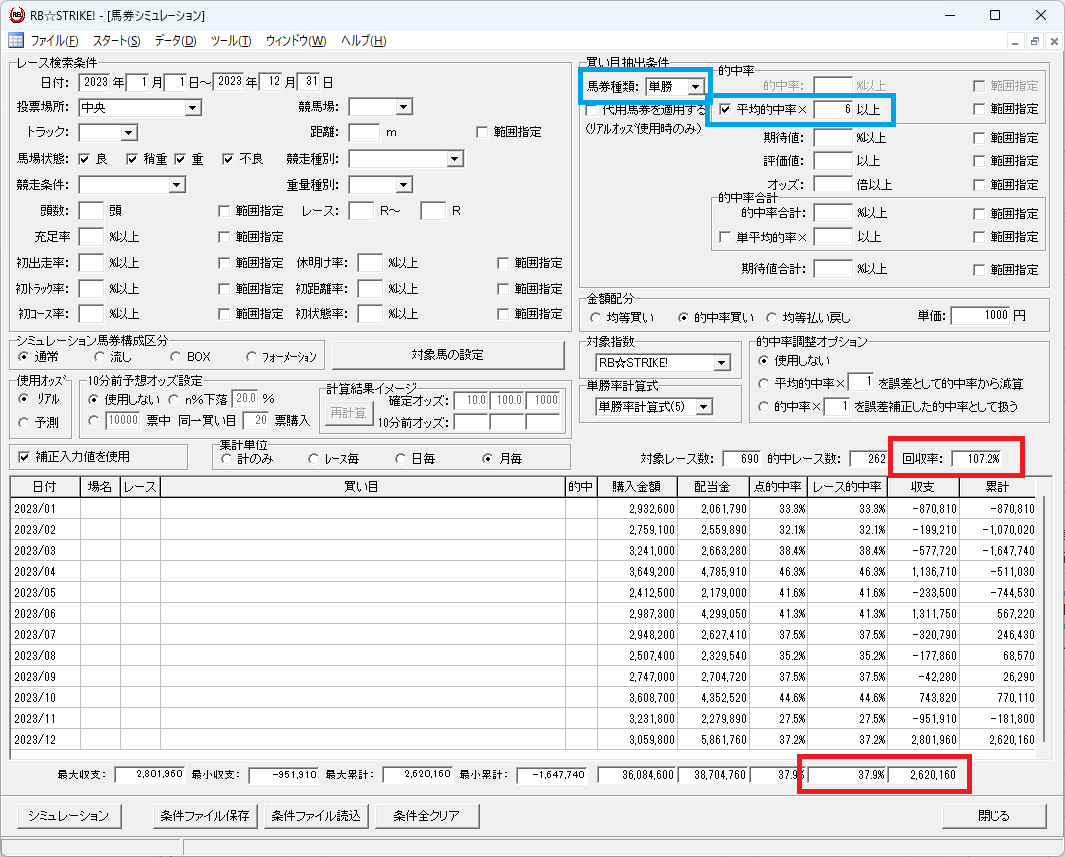Open the 馬券種類 dropdown showing 単勝
The image size is (1065, 857).
[696, 87]
